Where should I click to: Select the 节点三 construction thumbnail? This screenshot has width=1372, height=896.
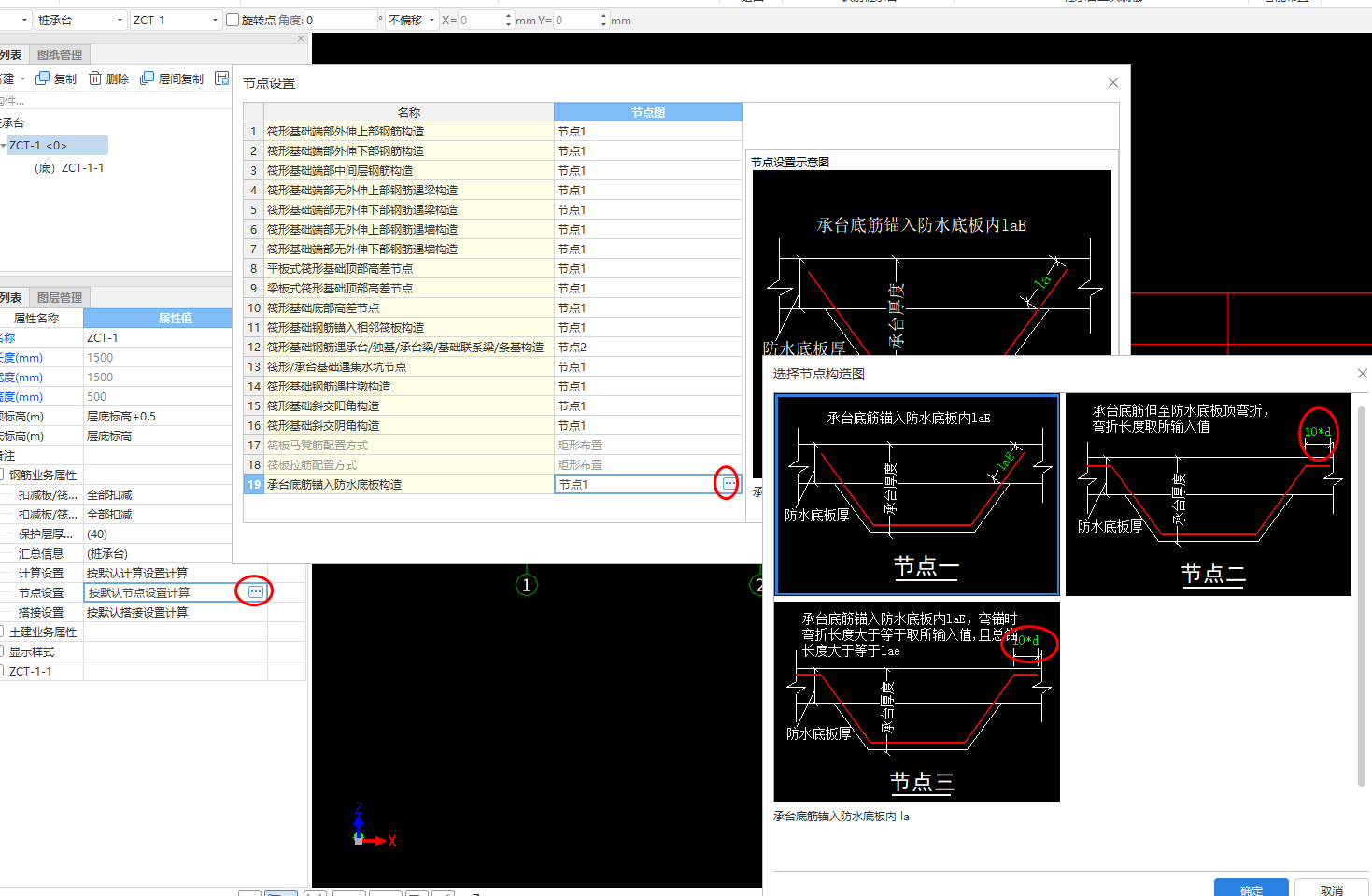pyautogui.click(x=917, y=702)
